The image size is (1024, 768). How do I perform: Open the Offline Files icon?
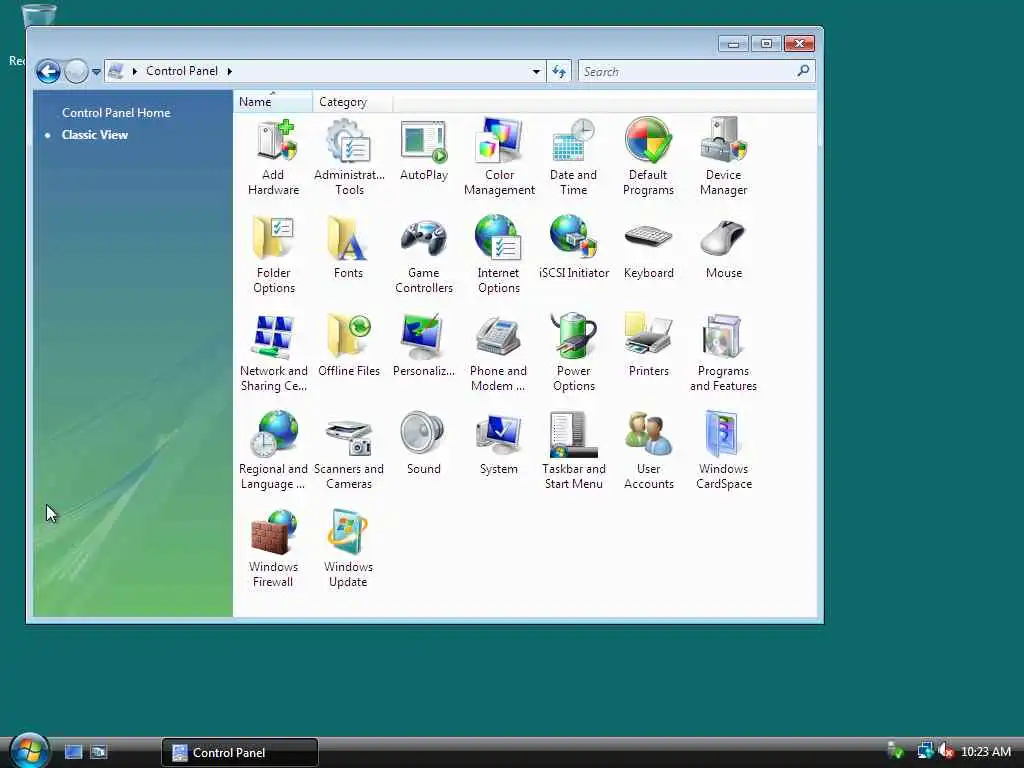click(x=349, y=346)
